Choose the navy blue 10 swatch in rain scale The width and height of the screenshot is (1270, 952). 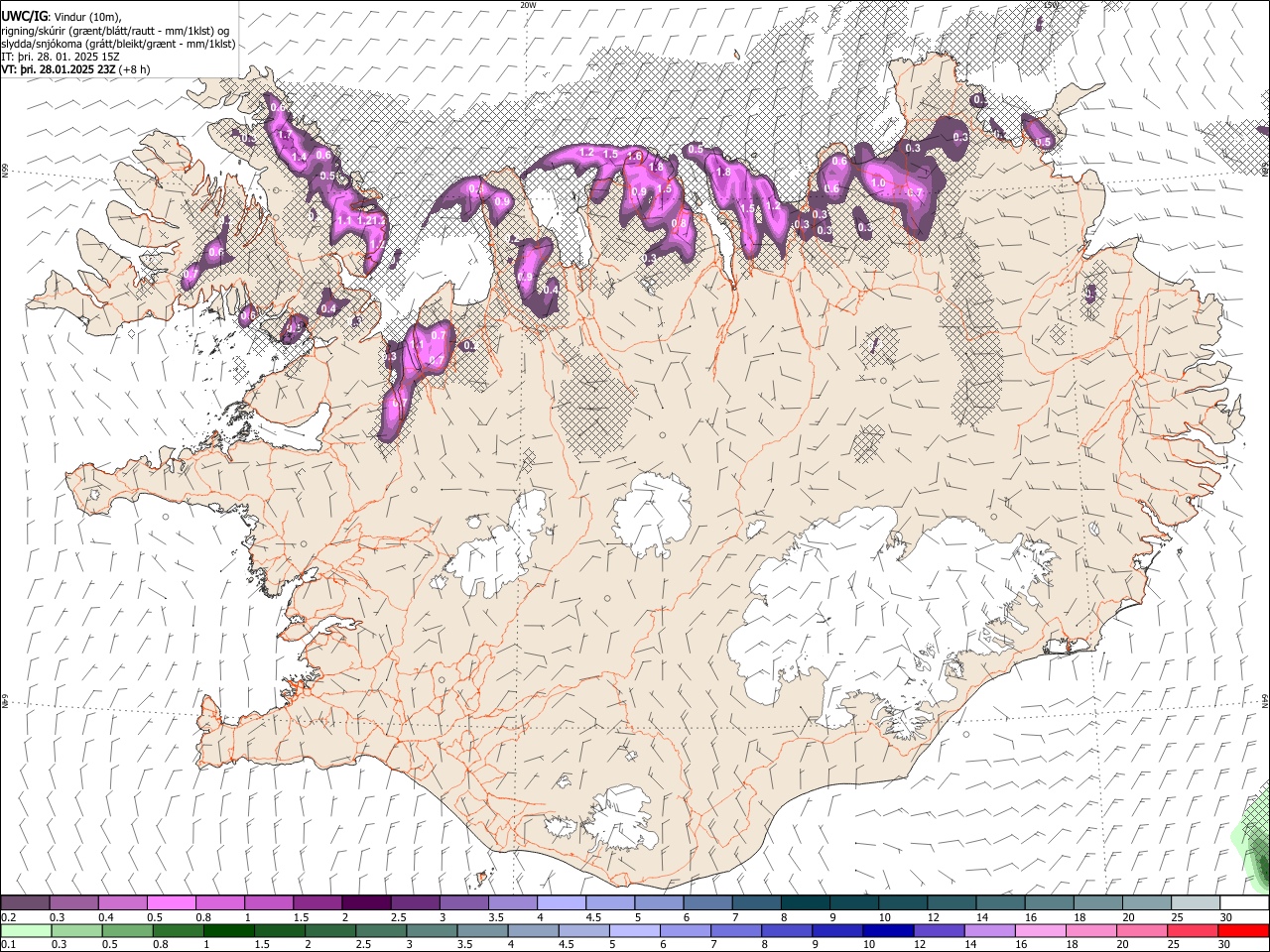tap(887, 930)
